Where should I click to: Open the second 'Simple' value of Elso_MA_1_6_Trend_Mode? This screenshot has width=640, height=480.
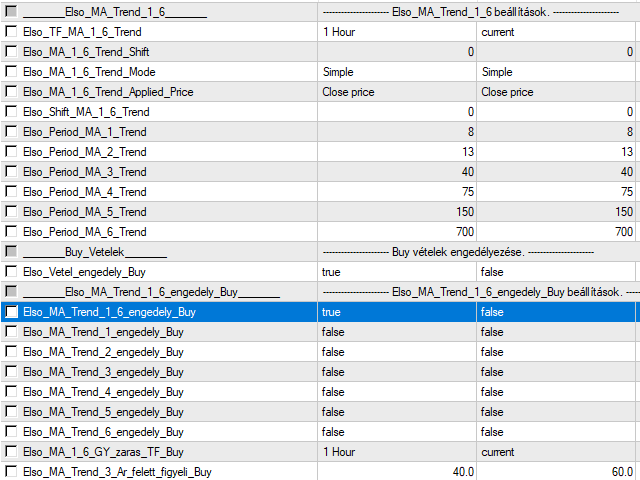[x=556, y=72]
